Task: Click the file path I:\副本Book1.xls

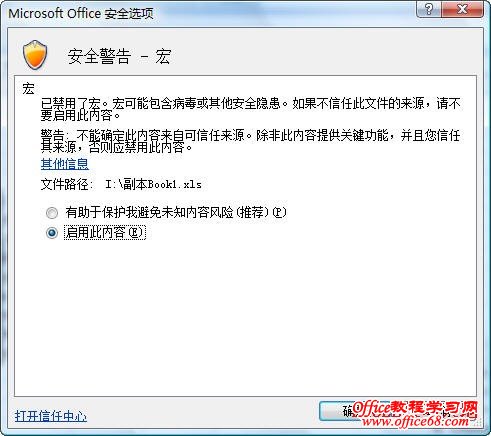Action: coord(153,184)
